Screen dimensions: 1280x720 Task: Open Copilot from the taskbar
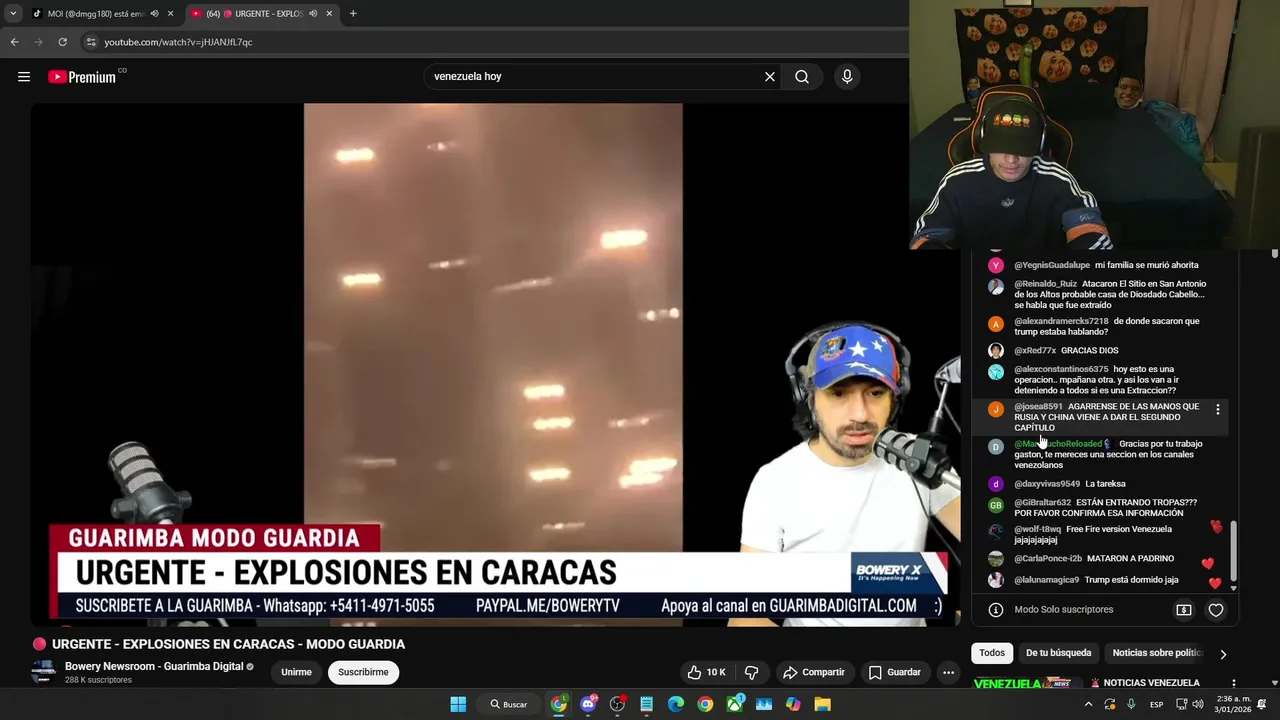(x=793, y=704)
